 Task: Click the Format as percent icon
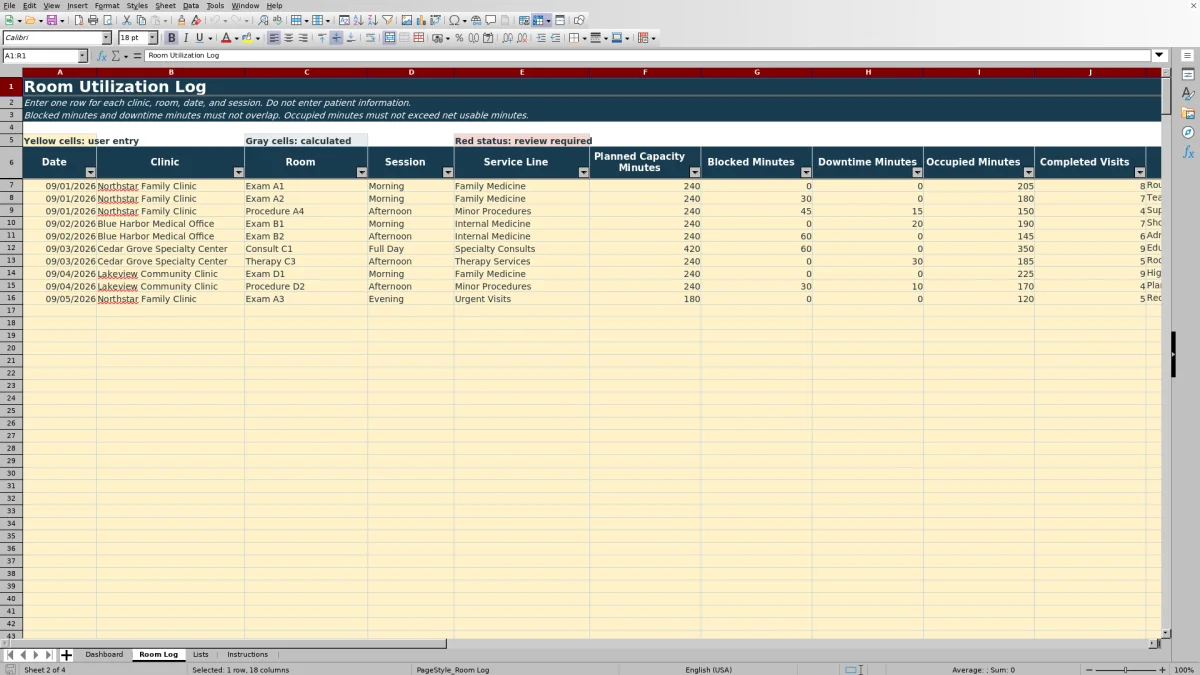coord(459,38)
